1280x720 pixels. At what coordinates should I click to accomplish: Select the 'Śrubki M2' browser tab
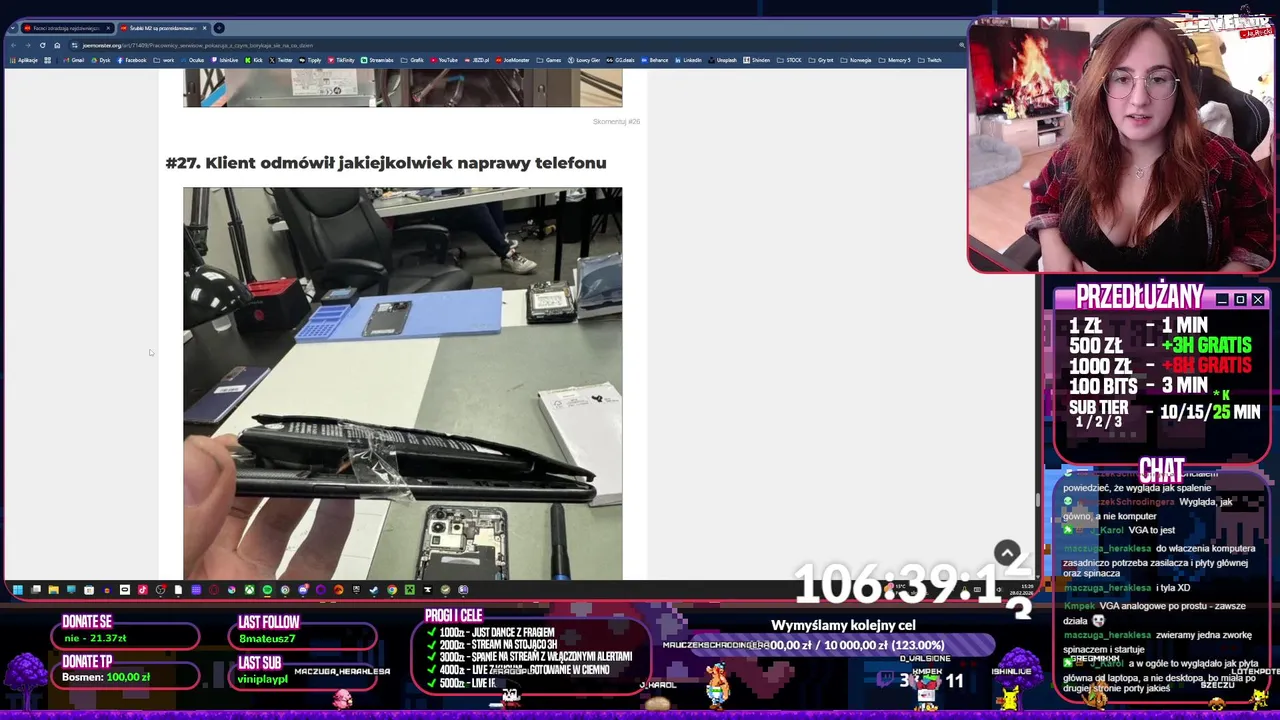pos(163,28)
